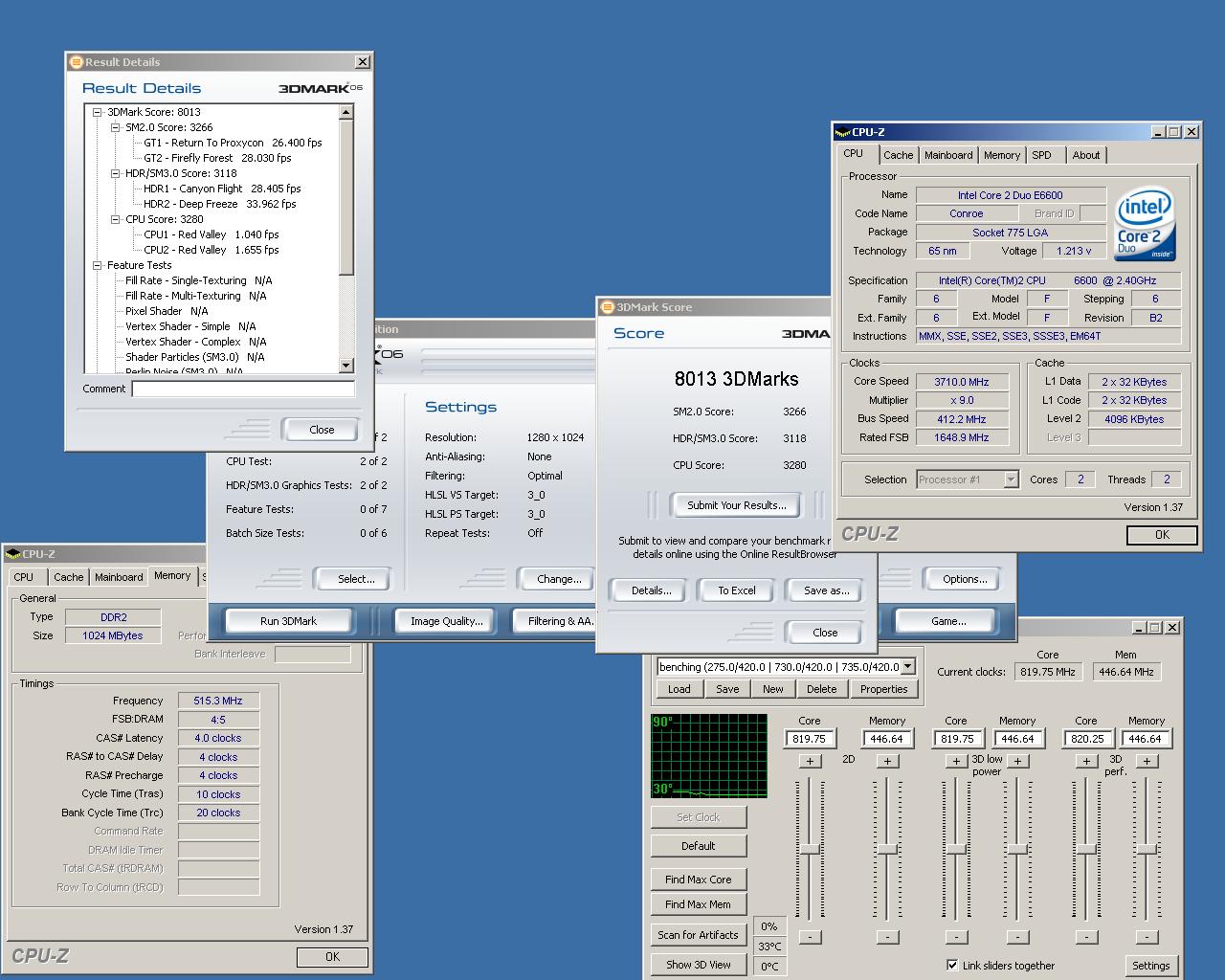
Task: Click Find Max Mem button
Action: (698, 904)
